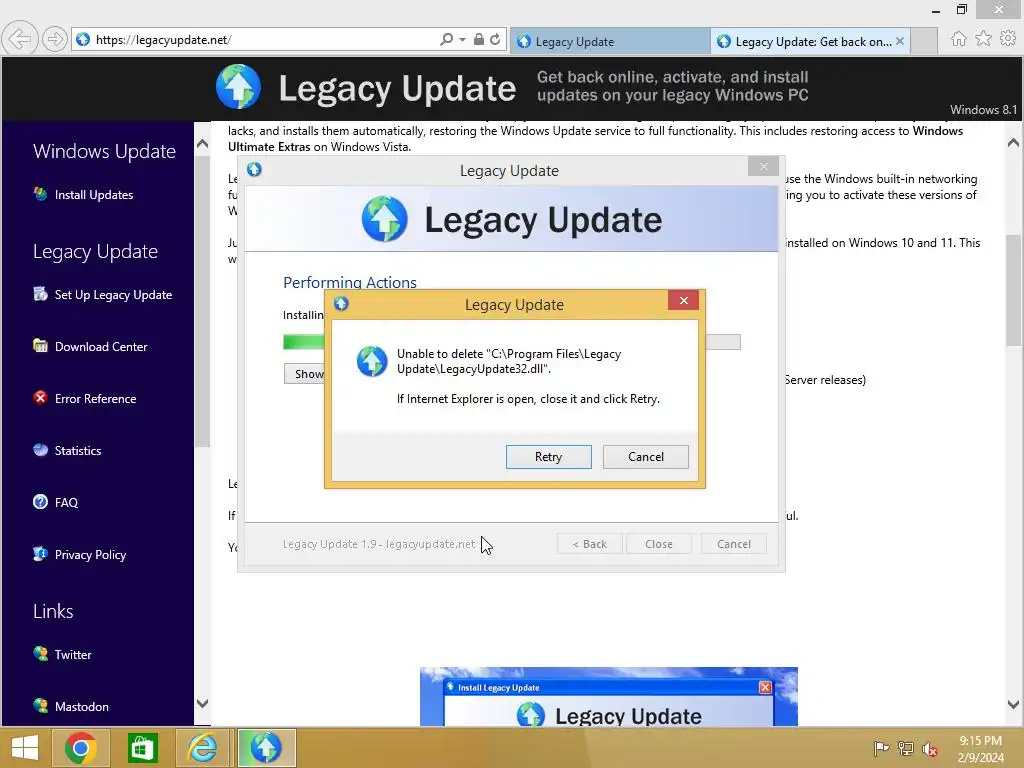Close the Legacy Update: Get back on tab
Viewport: 1024px width, 768px height.
coord(900,41)
